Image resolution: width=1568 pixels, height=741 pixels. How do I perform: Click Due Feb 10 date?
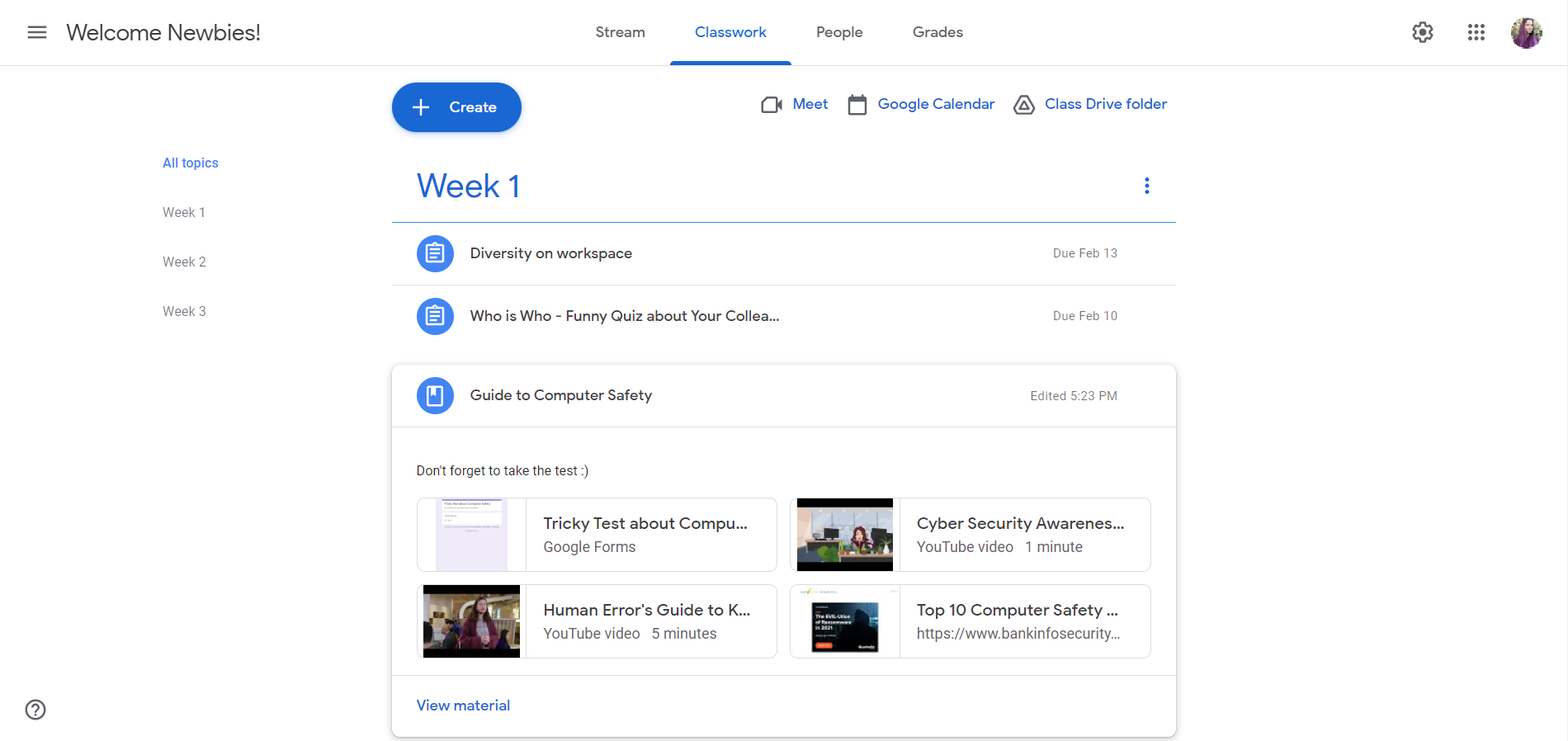point(1085,316)
